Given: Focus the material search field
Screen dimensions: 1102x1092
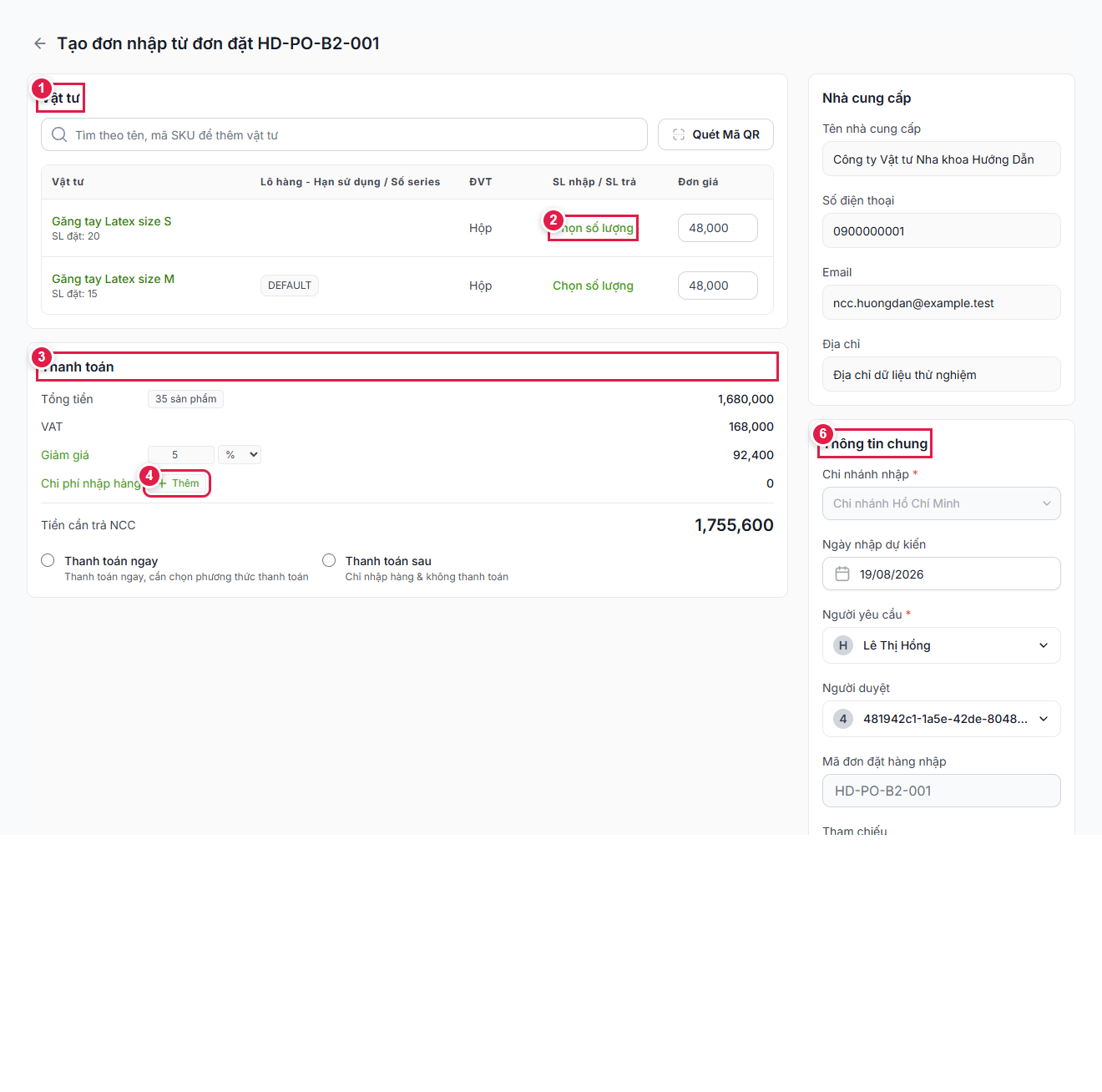Looking at the screenshot, I should 344,134.
